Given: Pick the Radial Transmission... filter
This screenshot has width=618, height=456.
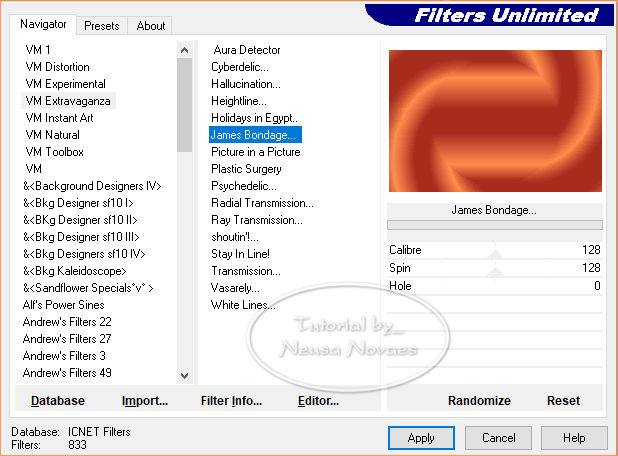Looking at the screenshot, I should pos(262,203).
